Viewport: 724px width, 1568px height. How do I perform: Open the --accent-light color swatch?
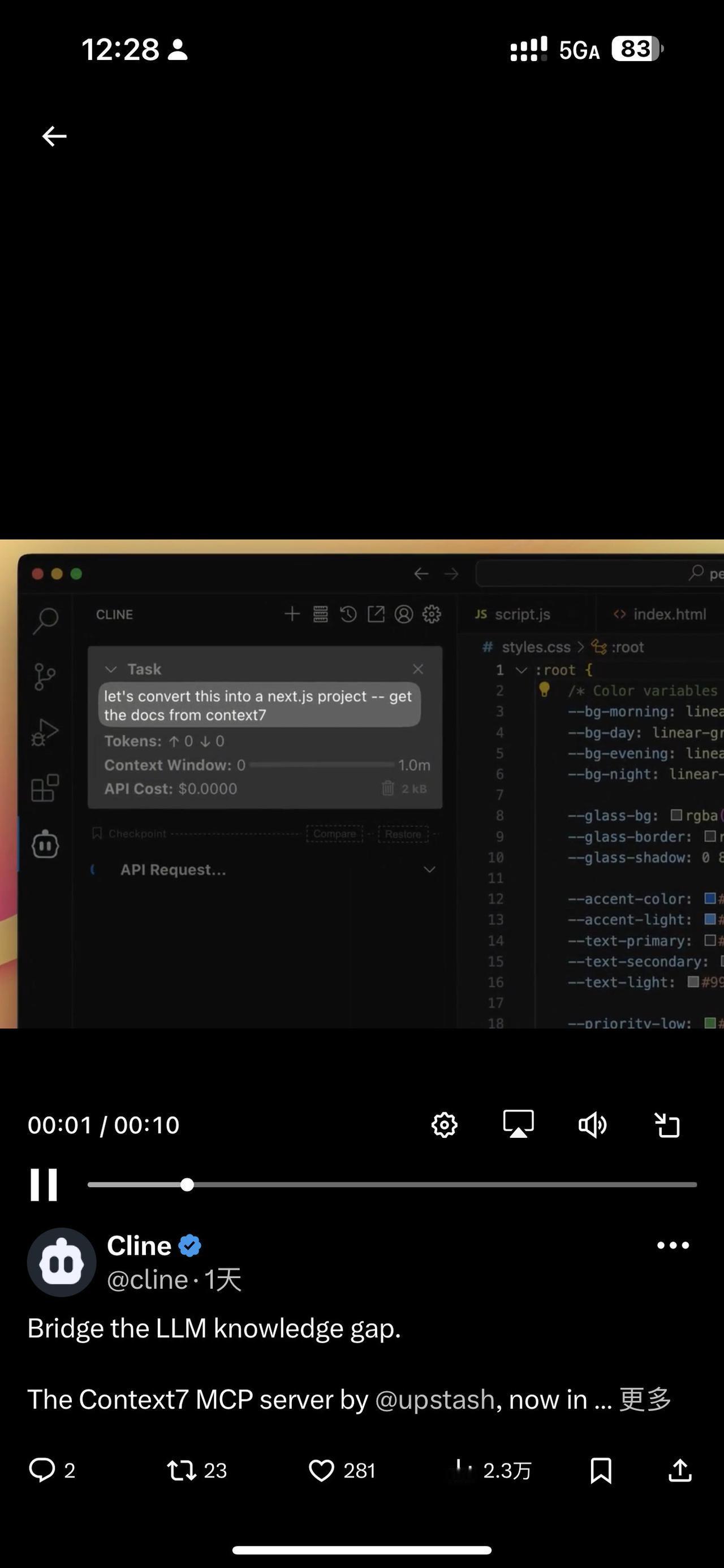click(x=709, y=919)
